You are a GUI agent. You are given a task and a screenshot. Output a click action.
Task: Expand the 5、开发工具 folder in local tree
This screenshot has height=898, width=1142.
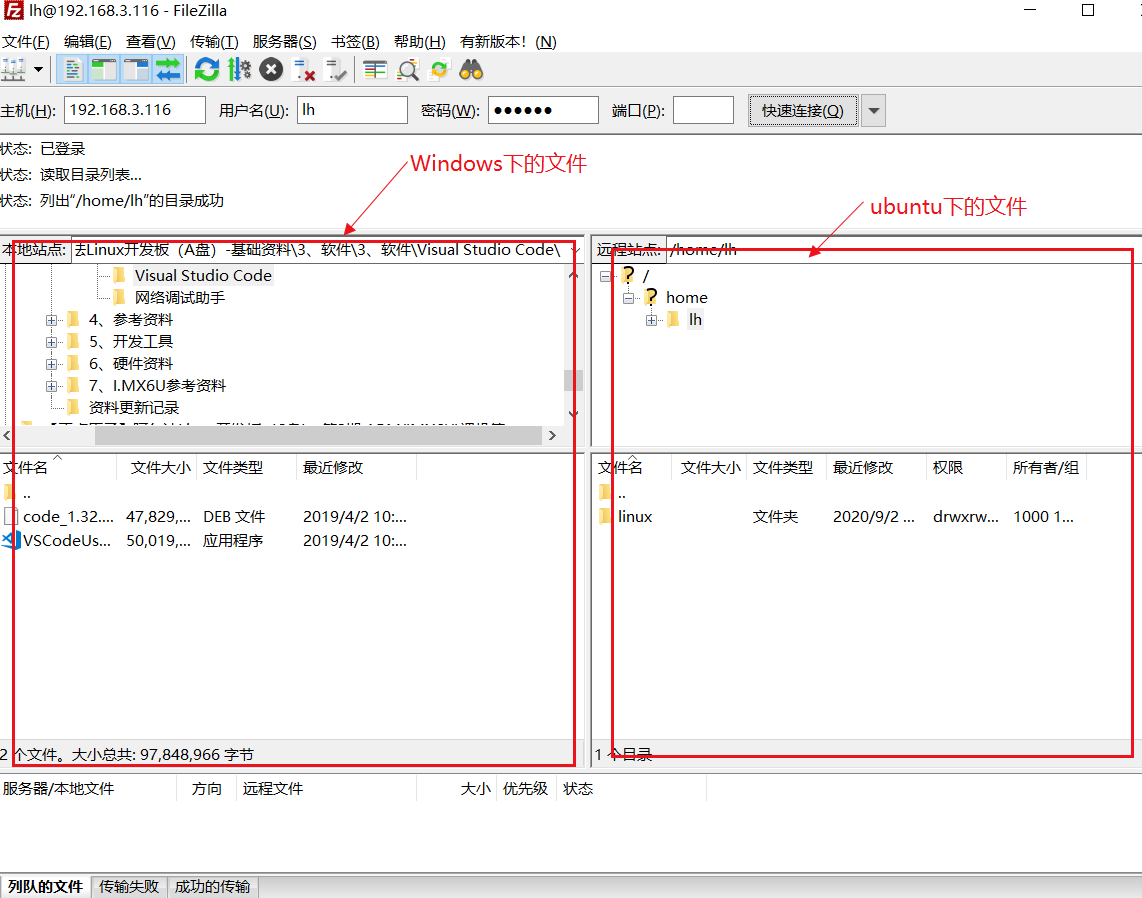51,341
